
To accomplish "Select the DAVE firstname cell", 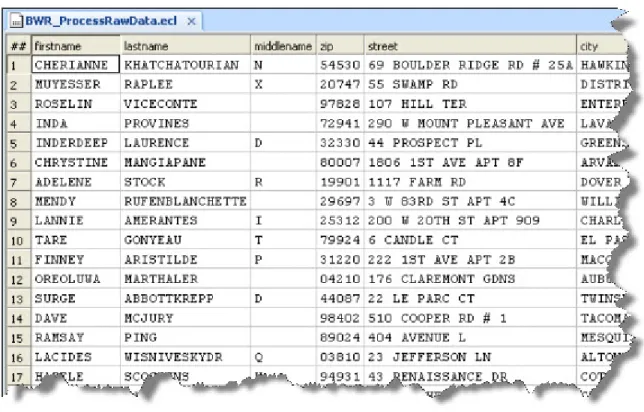I will 76,318.
